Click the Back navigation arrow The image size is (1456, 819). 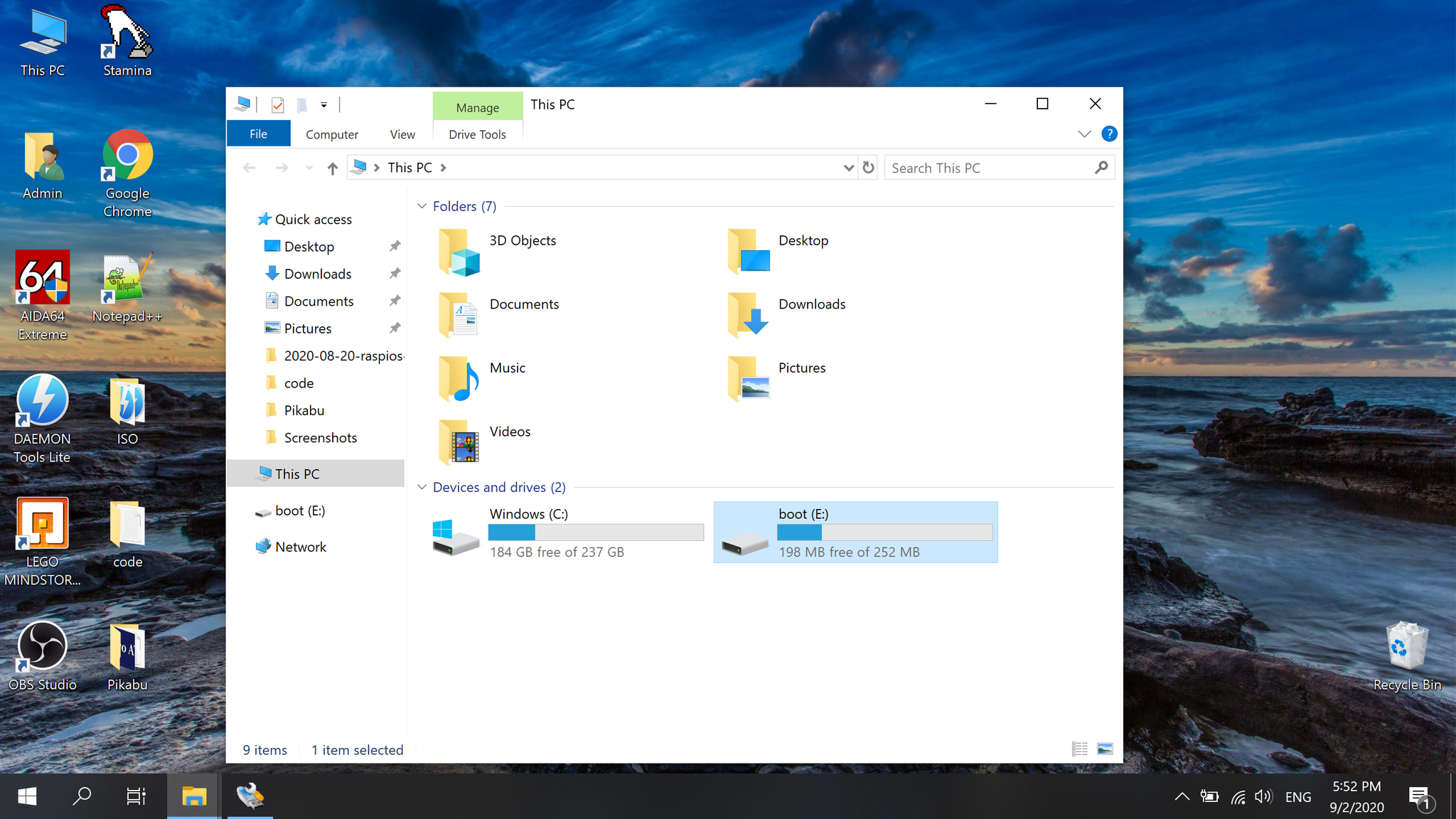tap(250, 168)
